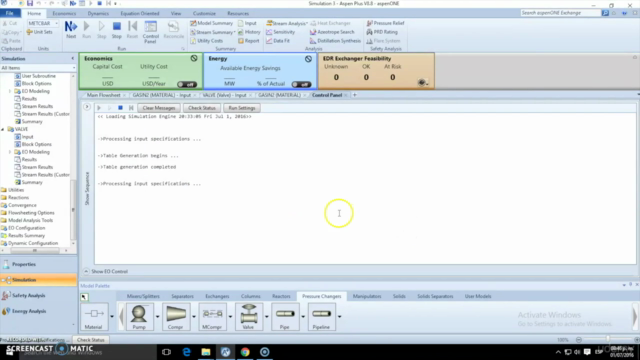The image size is (640, 360).
Task: Open File Explorer from taskbar
Action: [x=206, y=352]
